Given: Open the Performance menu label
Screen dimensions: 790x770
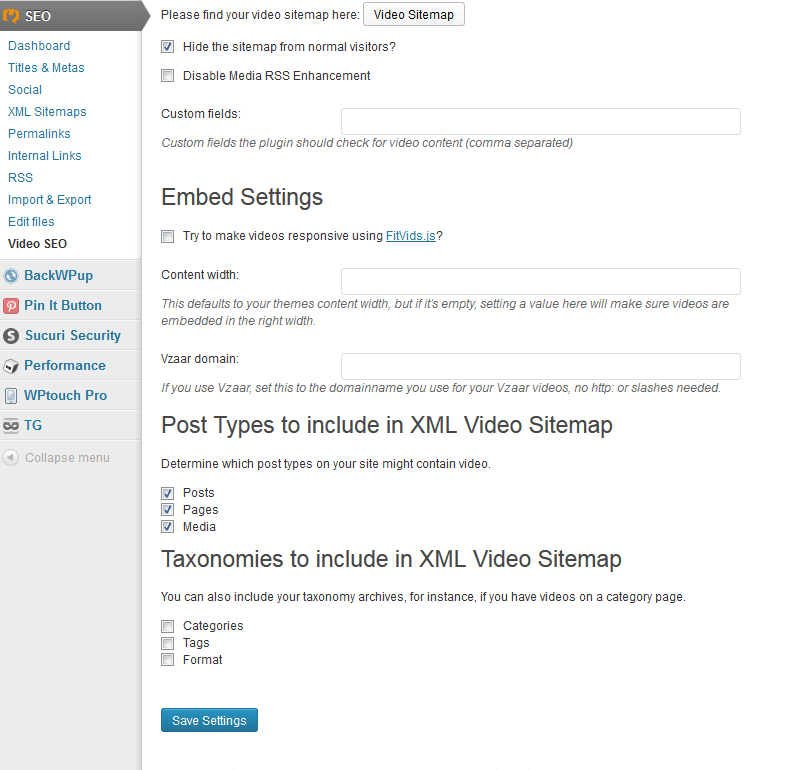Looking at the screenshot, I should click(x=65, y=365).
